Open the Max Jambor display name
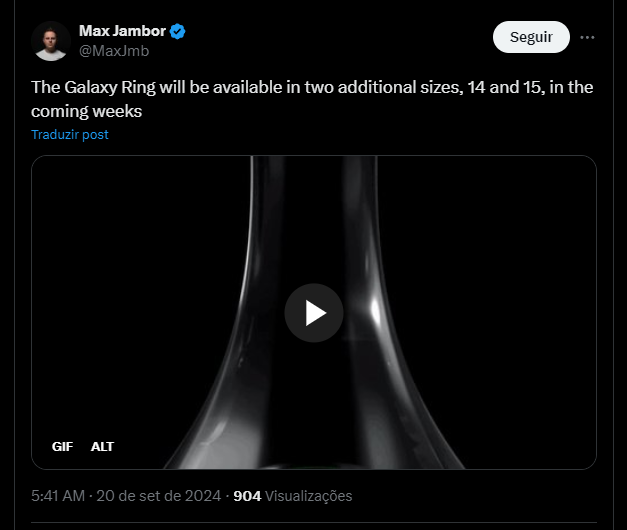The image size is (627, 530). (x=122, y=31)
